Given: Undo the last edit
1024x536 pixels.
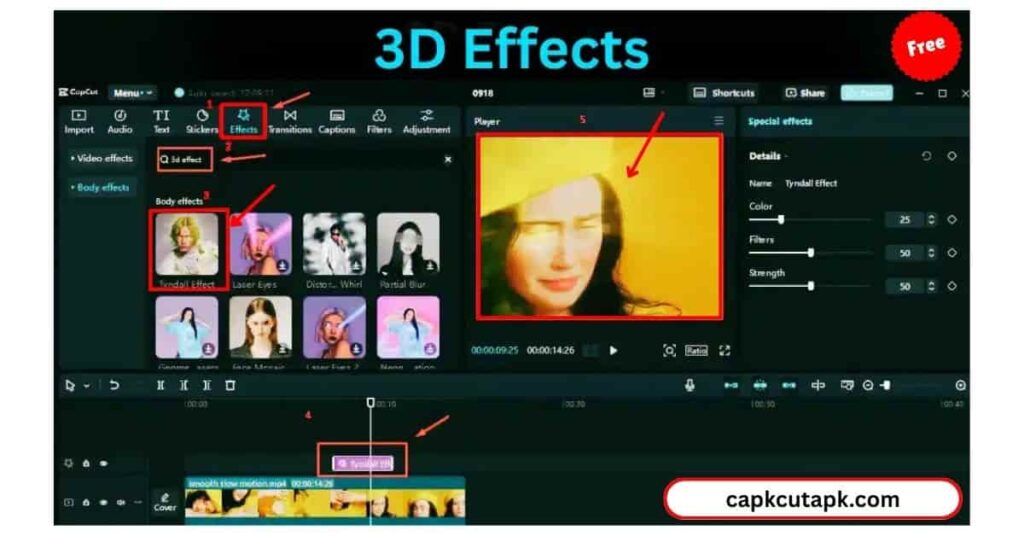Looking at the screenshot, I should 114,386.
